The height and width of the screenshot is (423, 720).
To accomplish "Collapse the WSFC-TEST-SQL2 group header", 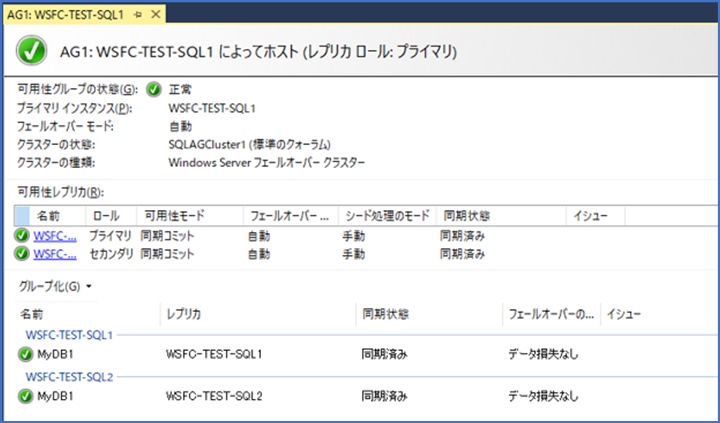I will coord(69,377).
